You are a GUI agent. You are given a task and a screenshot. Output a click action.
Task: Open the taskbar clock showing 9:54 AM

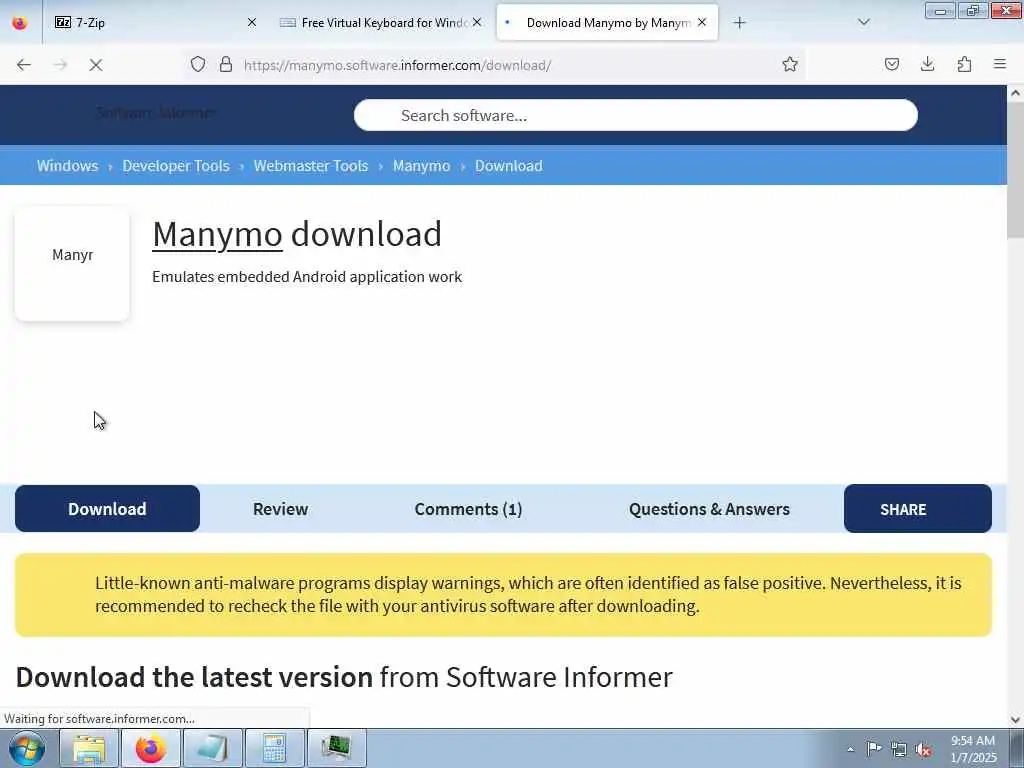[973, 749]
